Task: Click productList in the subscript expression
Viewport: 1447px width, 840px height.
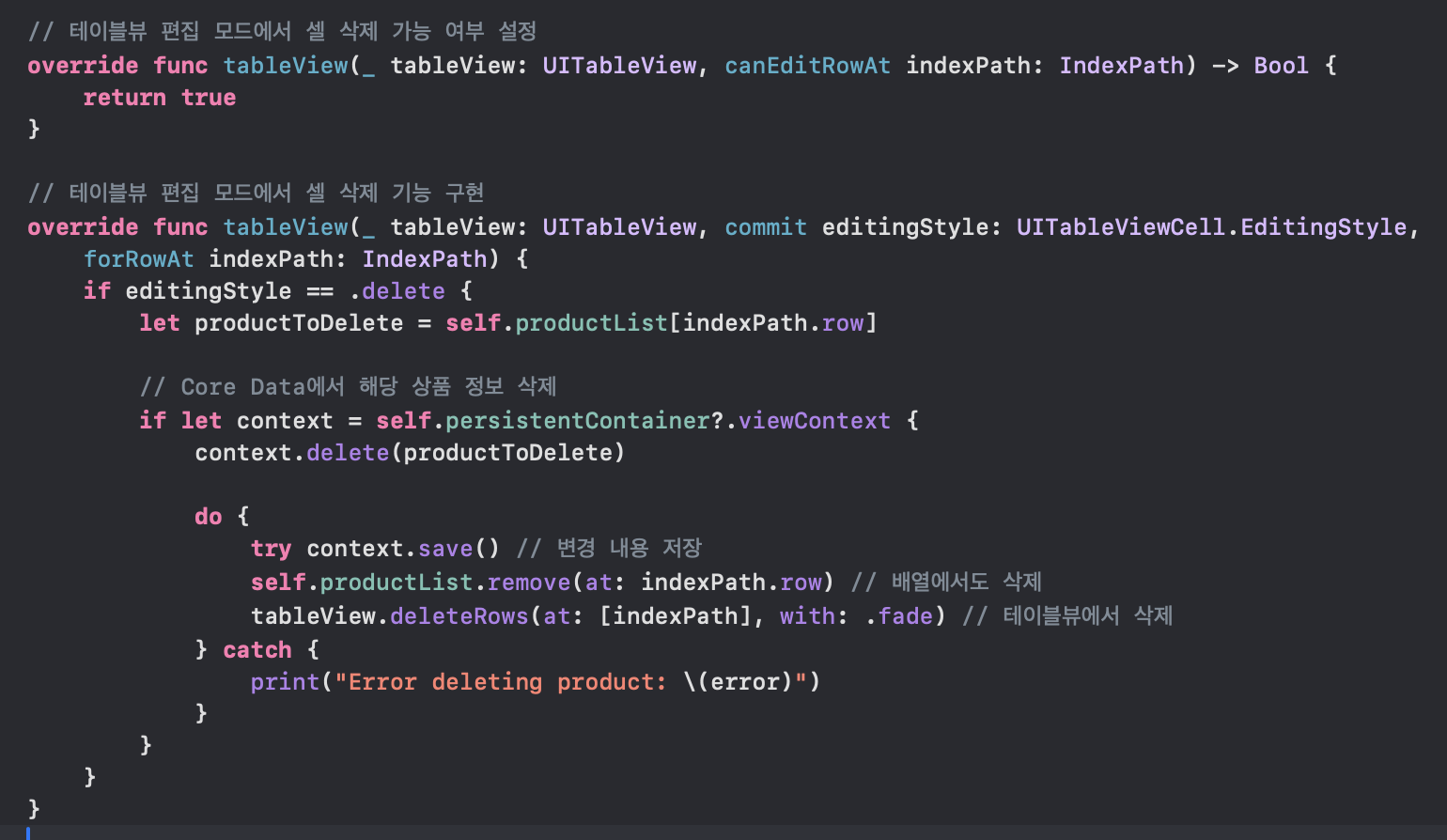Action: [x=591, y=323]
